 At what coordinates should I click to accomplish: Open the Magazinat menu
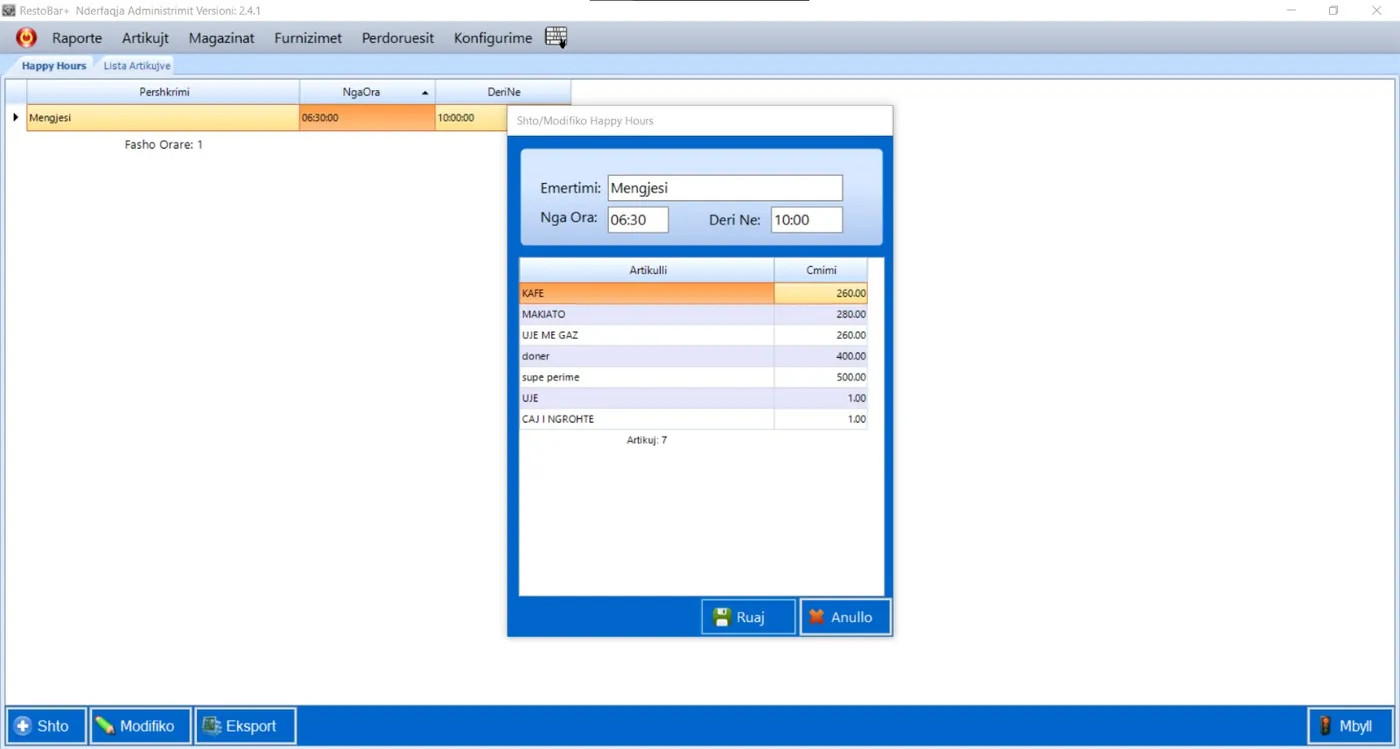tap(222, 38)
